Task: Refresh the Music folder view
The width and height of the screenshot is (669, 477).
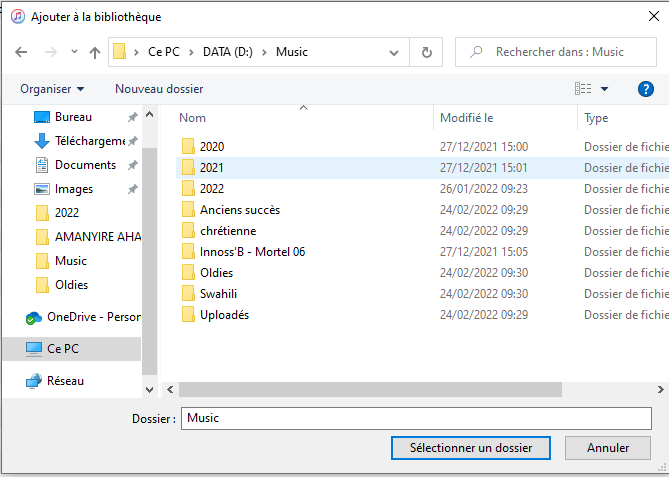Action: [x=426, y=52]
